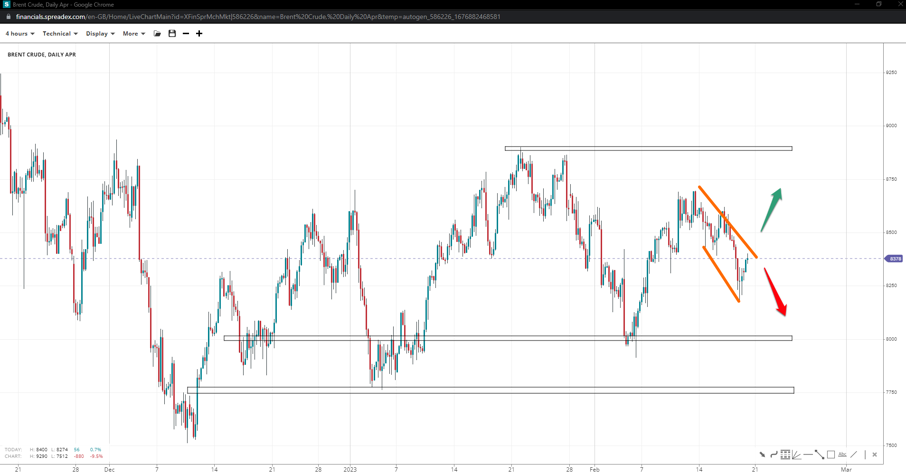Image resolution: width=906 pixels, height=474 pixels.
Task: Zoom out with the minus icon
Action: [186, 34]
